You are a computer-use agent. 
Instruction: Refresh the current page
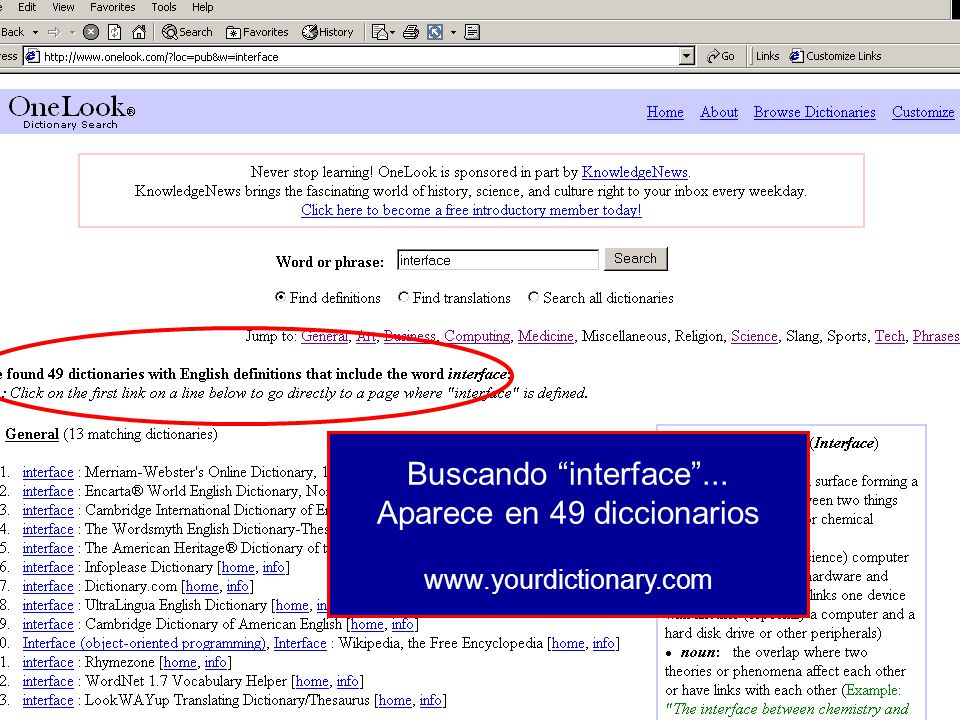click(114, 32)
